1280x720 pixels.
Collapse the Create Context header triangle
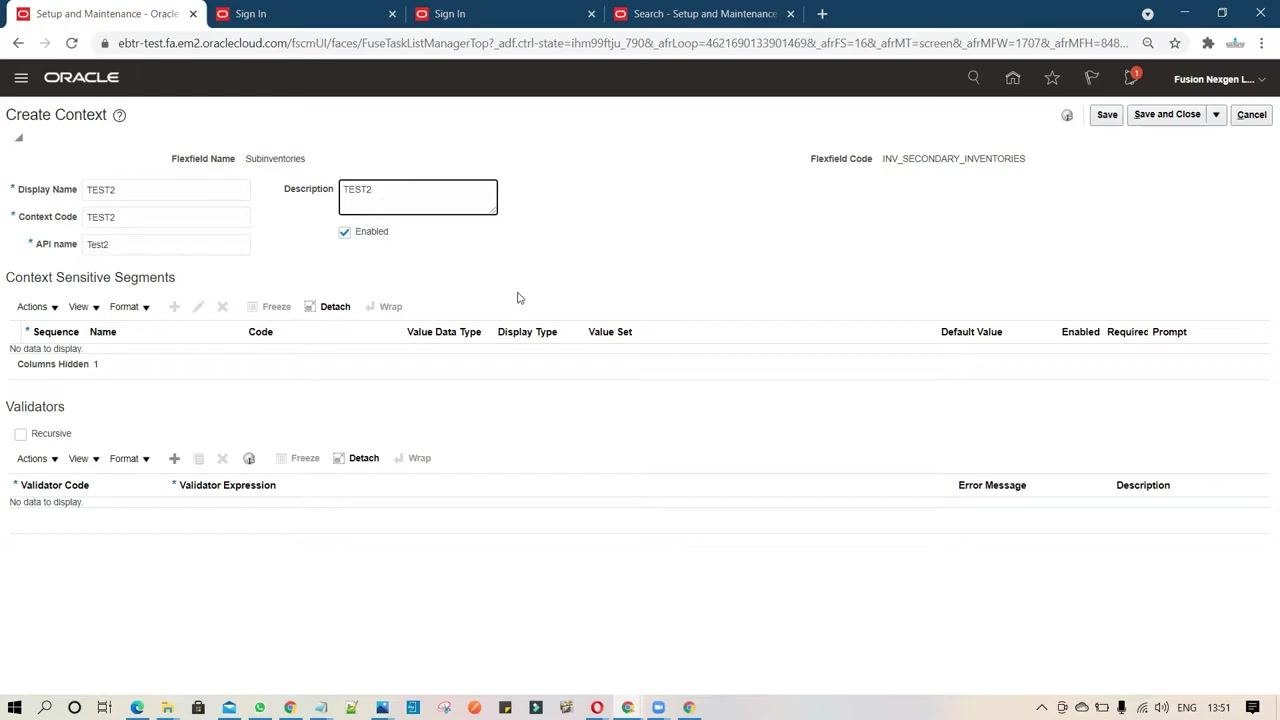point(18,138)
